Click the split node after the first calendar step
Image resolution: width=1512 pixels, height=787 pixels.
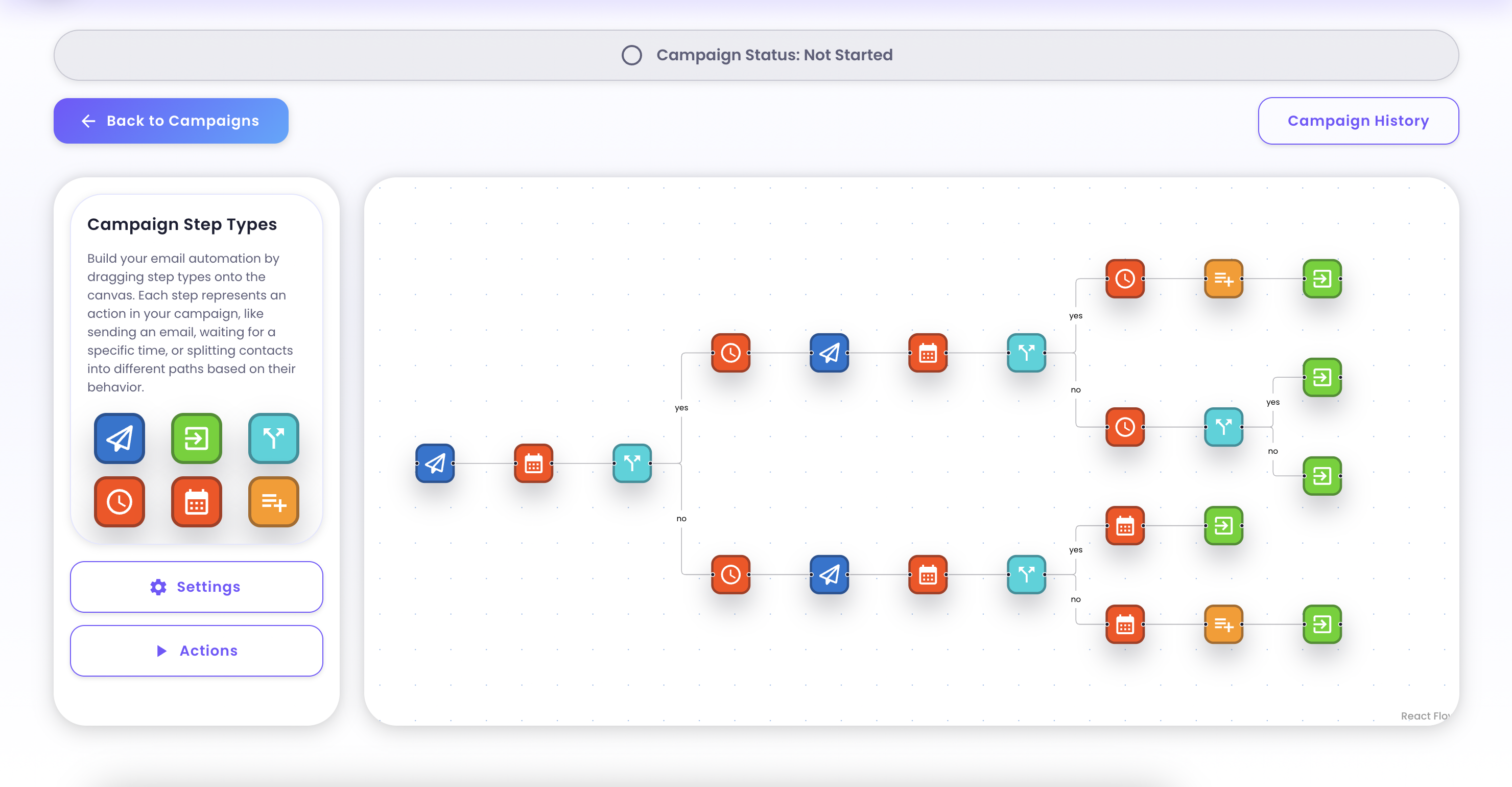point(632,464)
